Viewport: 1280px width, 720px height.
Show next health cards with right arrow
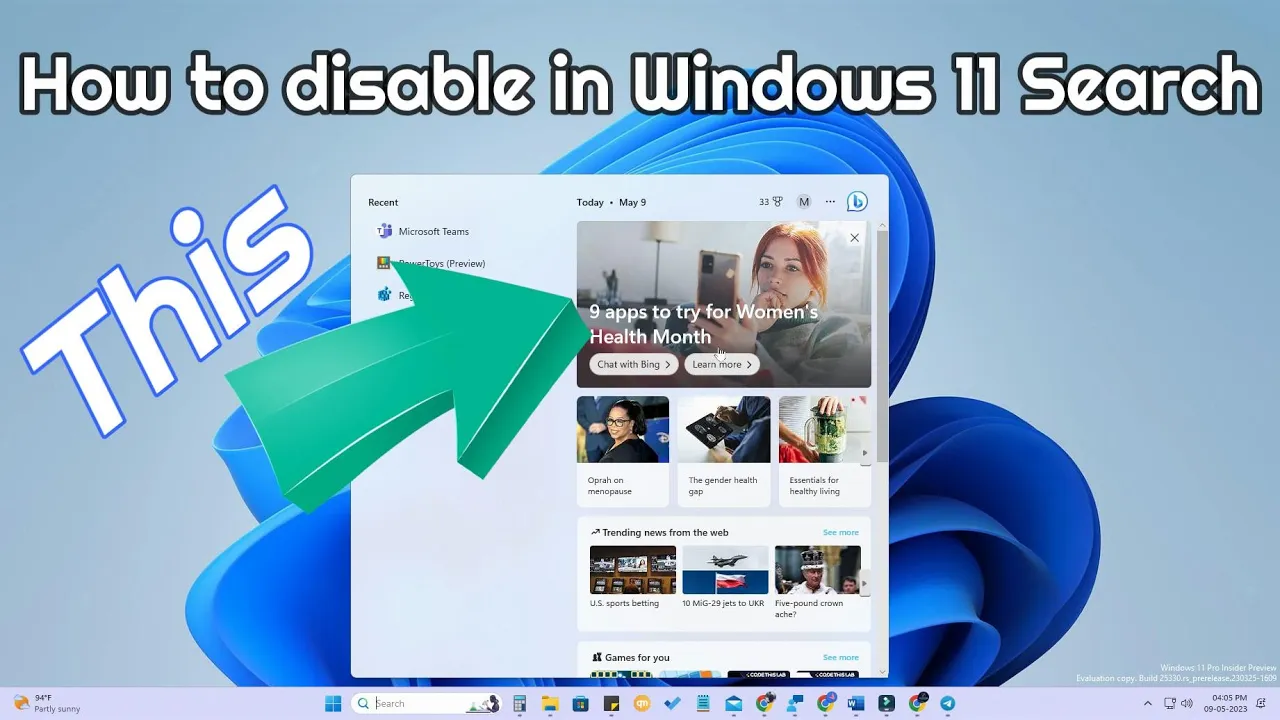coord(865,452)
